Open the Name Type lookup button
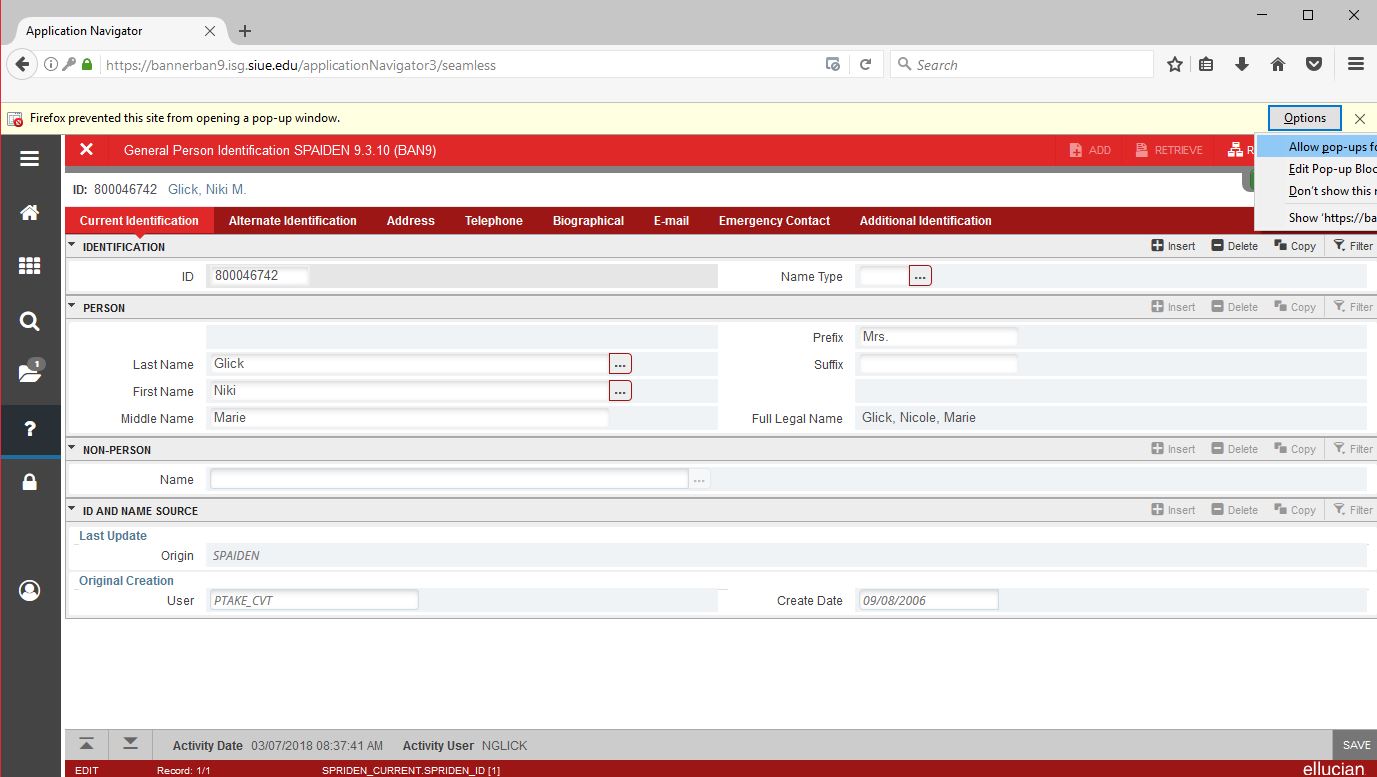The width and height of the screenshot is (1377, 777). point(920,276)
